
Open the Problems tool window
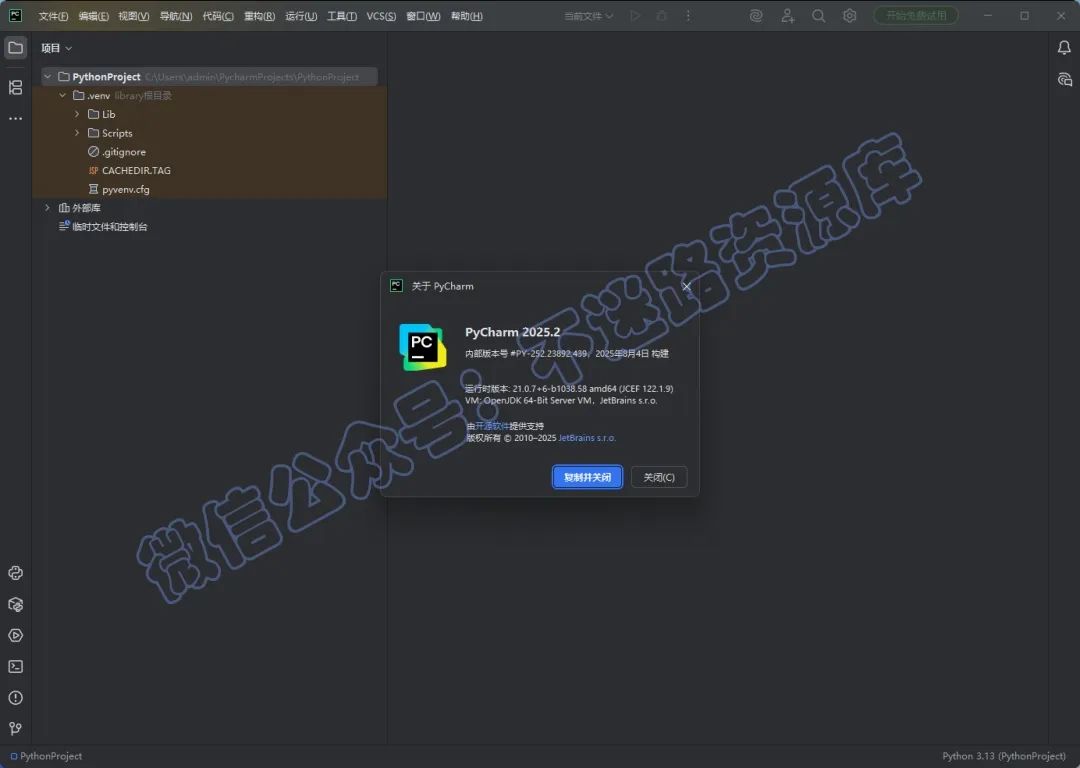point(15,698)
